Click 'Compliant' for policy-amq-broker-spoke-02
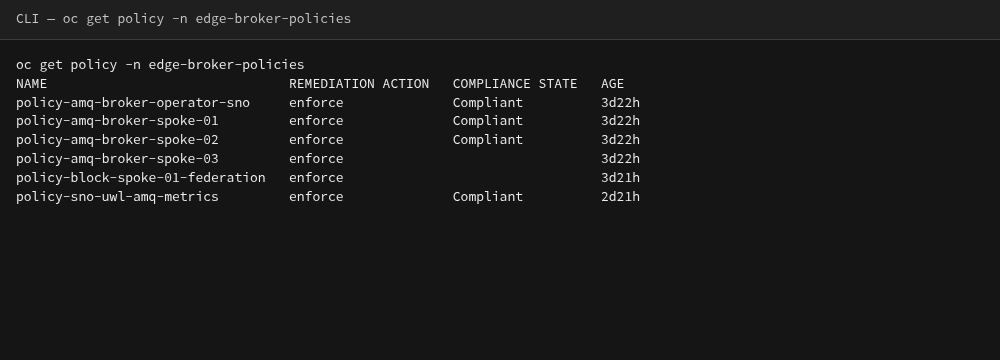 click(488, 140)
